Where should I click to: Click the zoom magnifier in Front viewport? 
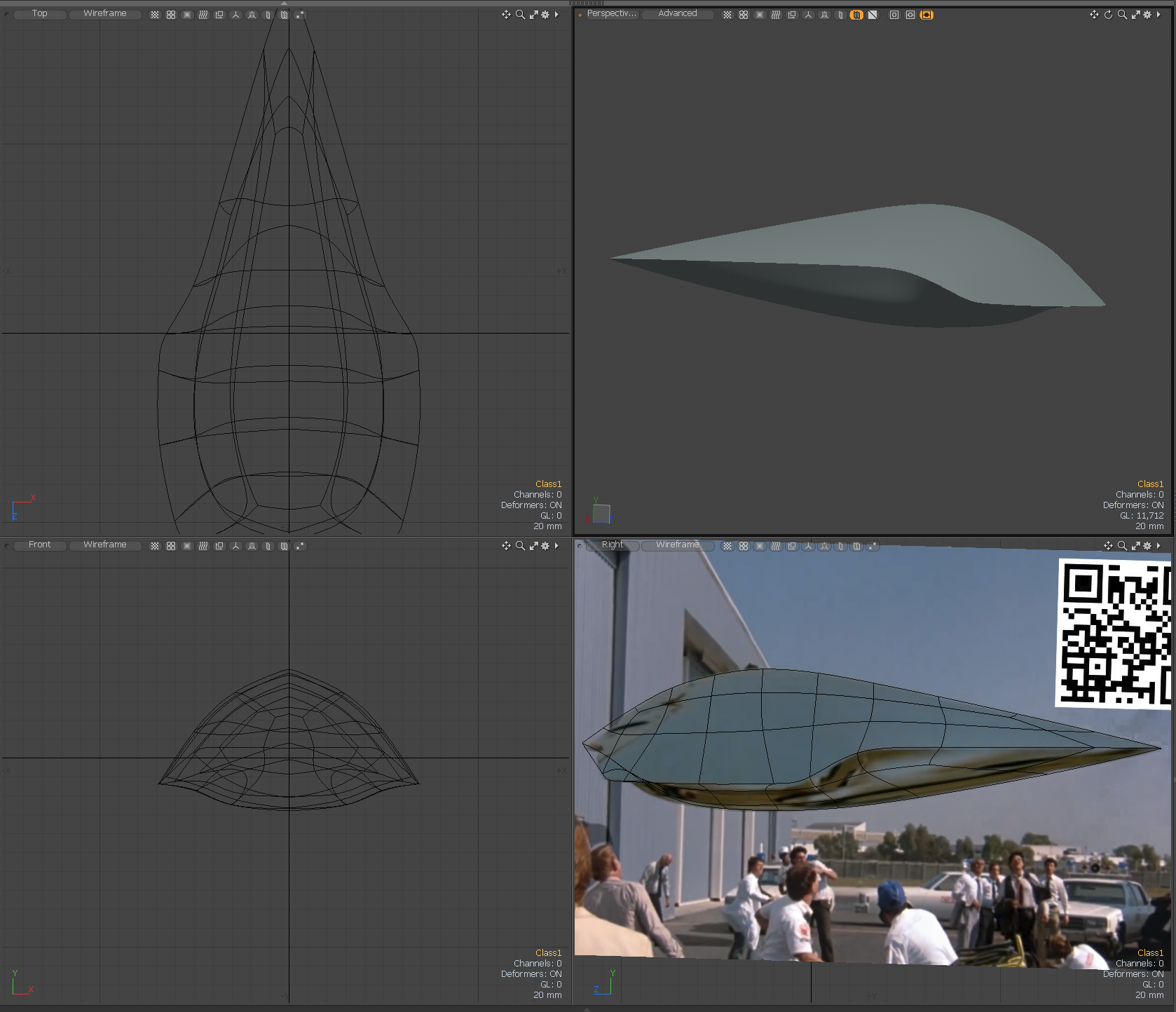520,546
